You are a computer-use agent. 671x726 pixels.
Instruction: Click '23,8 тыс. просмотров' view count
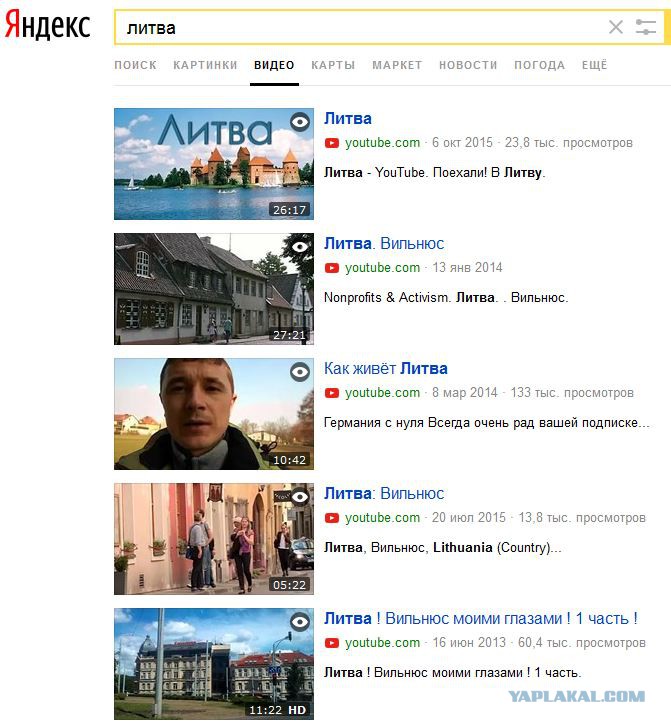tap(569, 143)
